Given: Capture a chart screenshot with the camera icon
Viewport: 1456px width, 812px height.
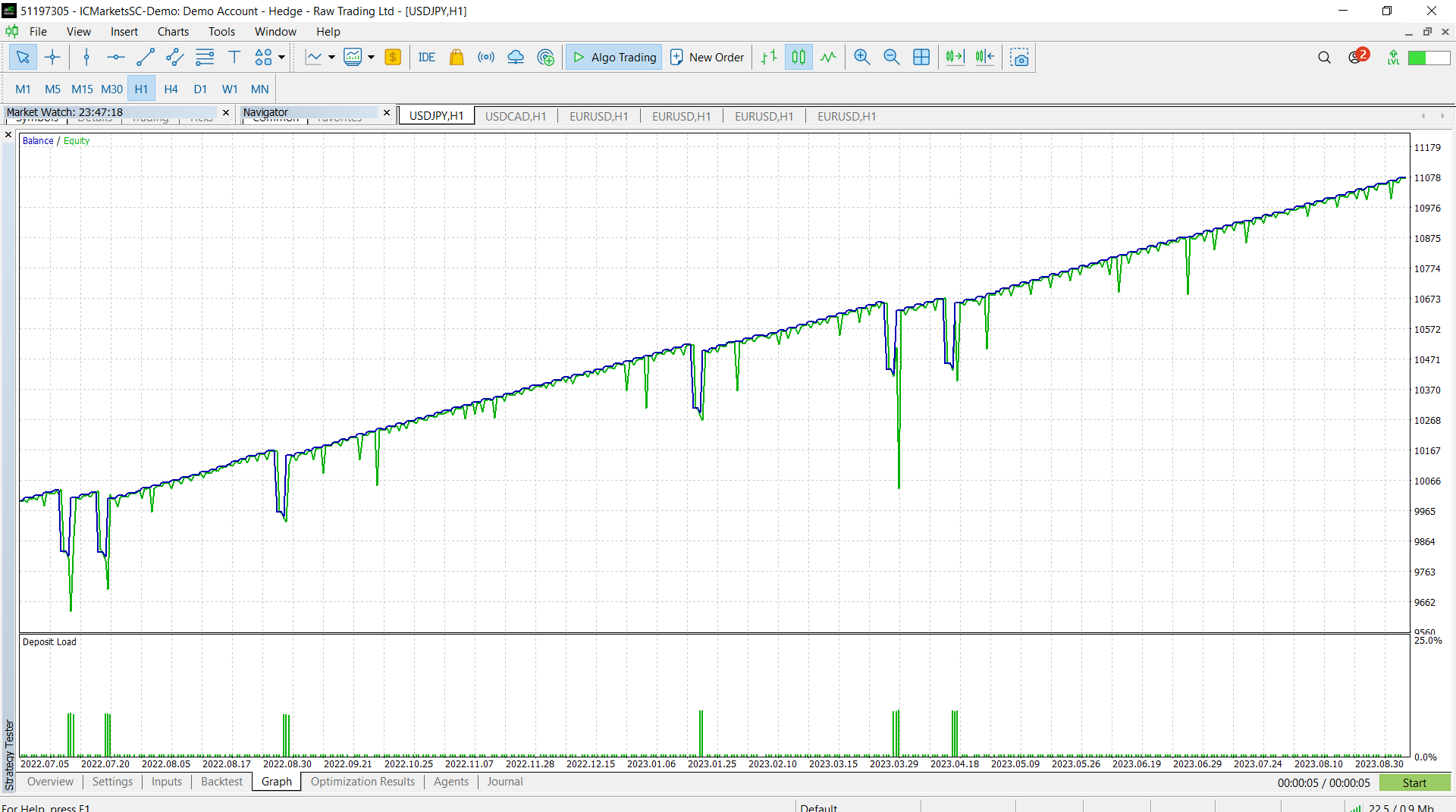Looking at the screenshot, I should (1019, 57).
